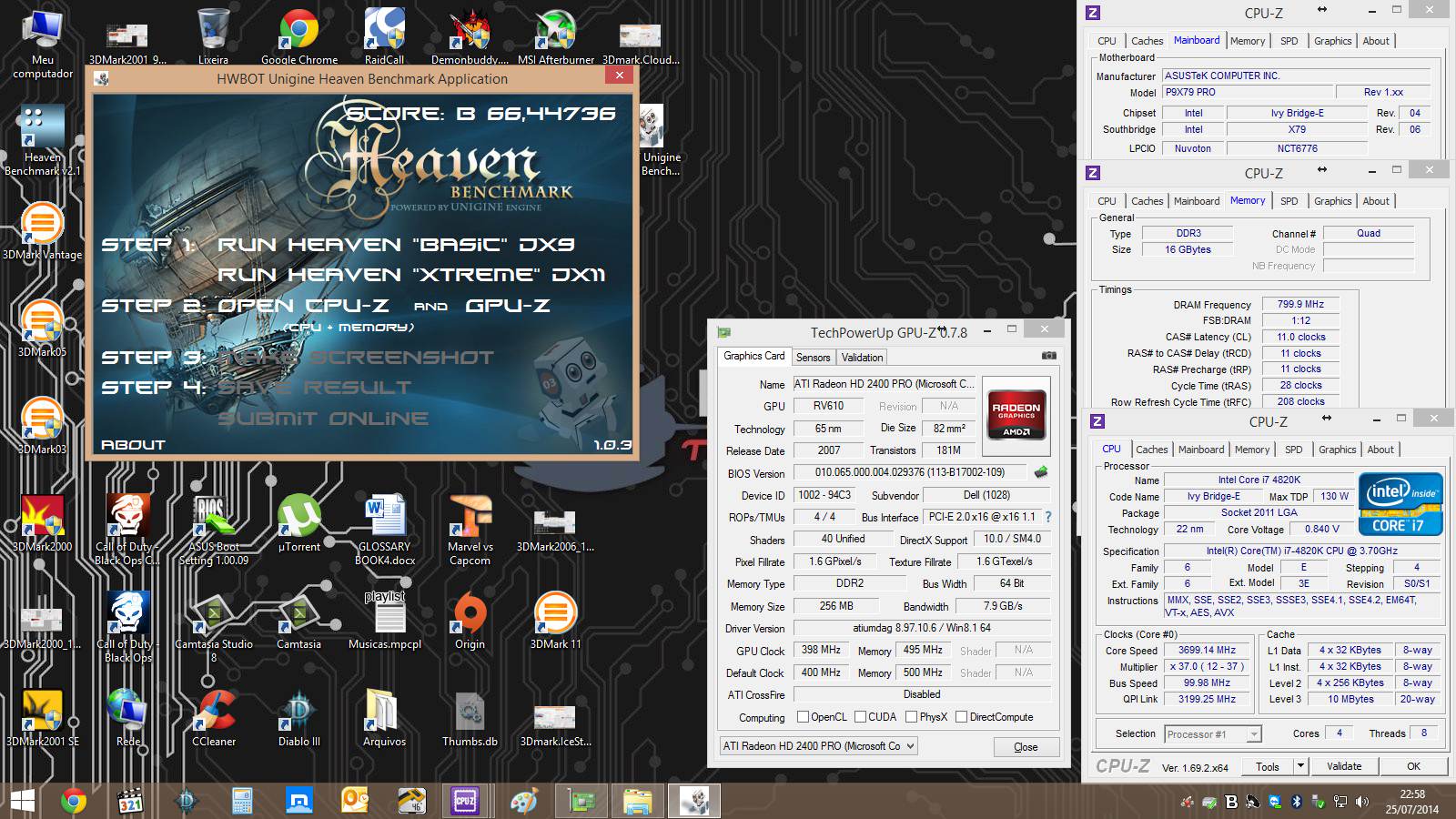Screen dimensions: 1456x819
Task: Open File Explorer from the taskbar
Action: coord(638,801)
